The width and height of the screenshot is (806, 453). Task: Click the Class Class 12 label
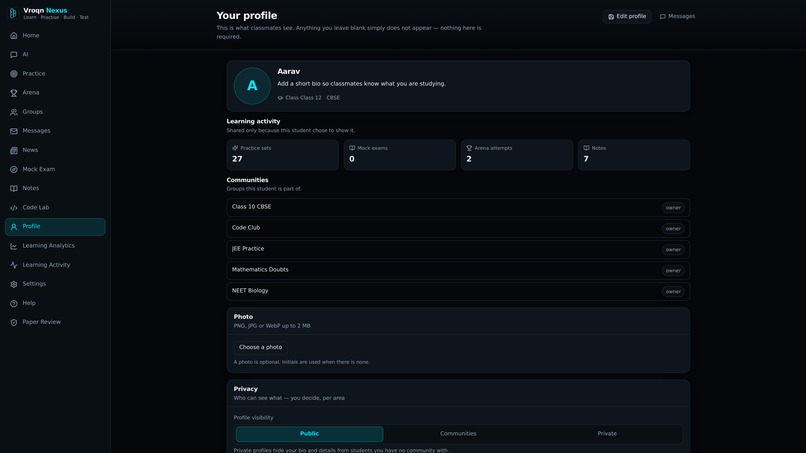(x=303, y=98)
